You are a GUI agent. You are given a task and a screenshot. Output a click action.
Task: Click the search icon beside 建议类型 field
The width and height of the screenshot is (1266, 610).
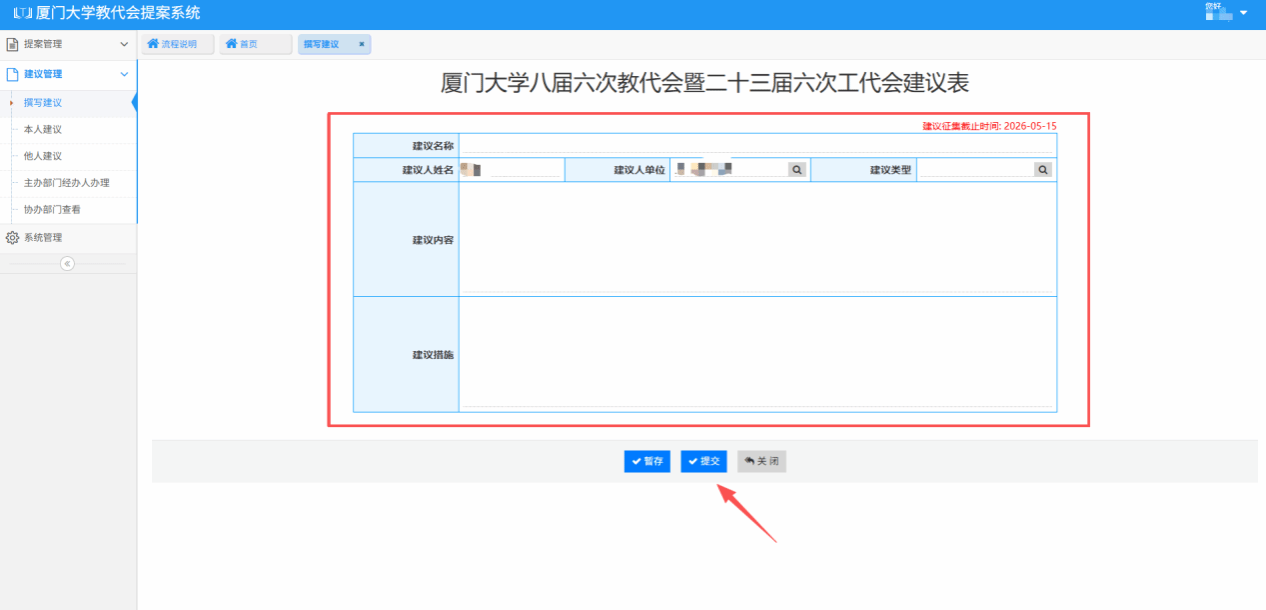coord(1043,170)
